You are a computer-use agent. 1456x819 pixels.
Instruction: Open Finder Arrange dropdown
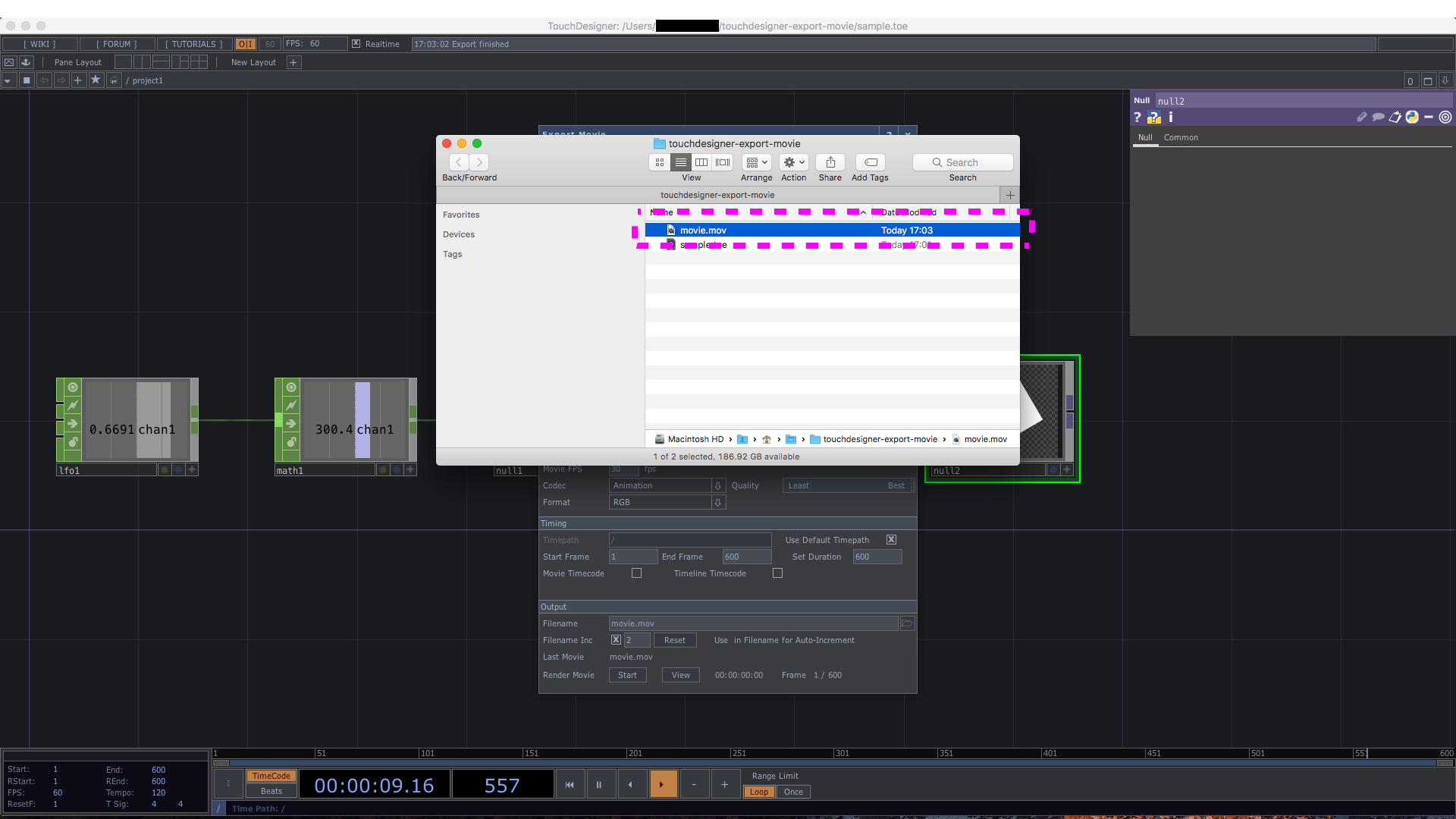pos(756,162)
